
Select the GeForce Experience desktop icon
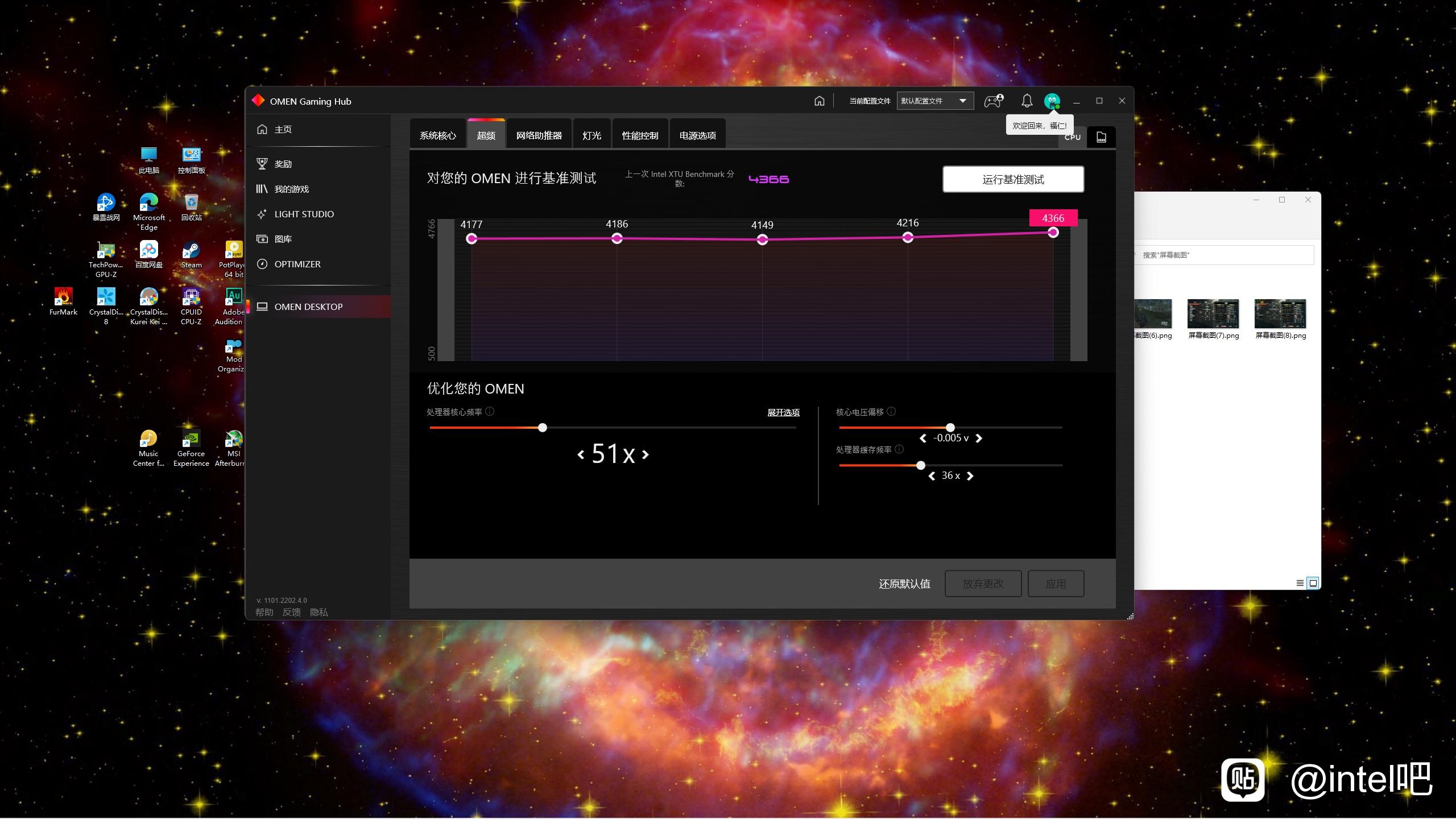(x=191, y=448)
